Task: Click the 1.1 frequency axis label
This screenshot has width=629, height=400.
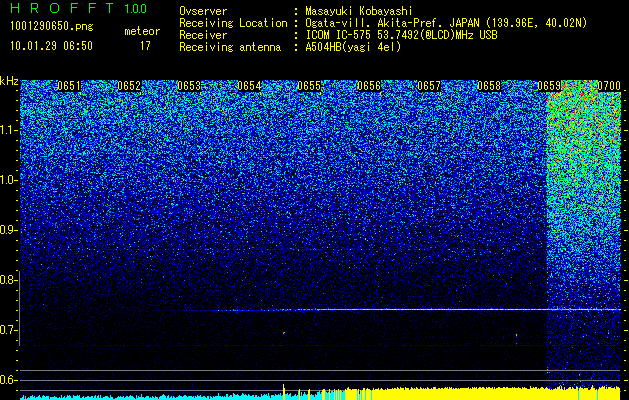Action: [x=8, y=130]
